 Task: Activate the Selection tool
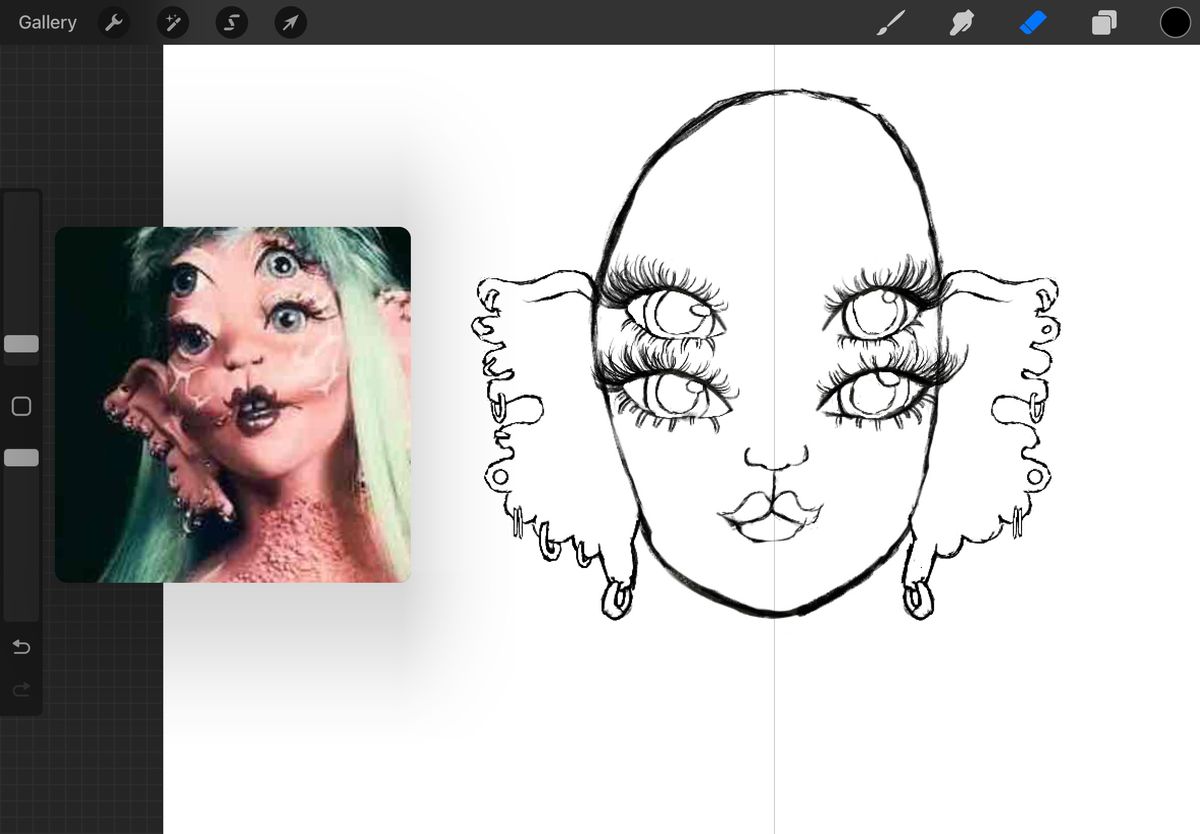coord(231,22)
